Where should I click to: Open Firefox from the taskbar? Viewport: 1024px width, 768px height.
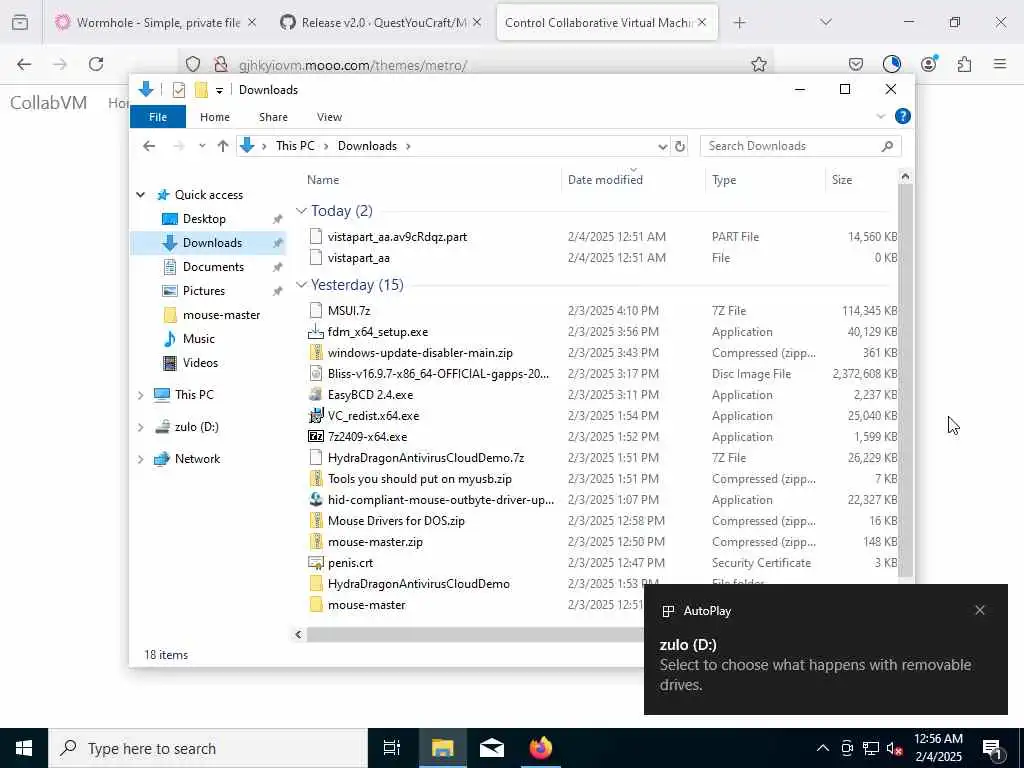tap(541, 748)
